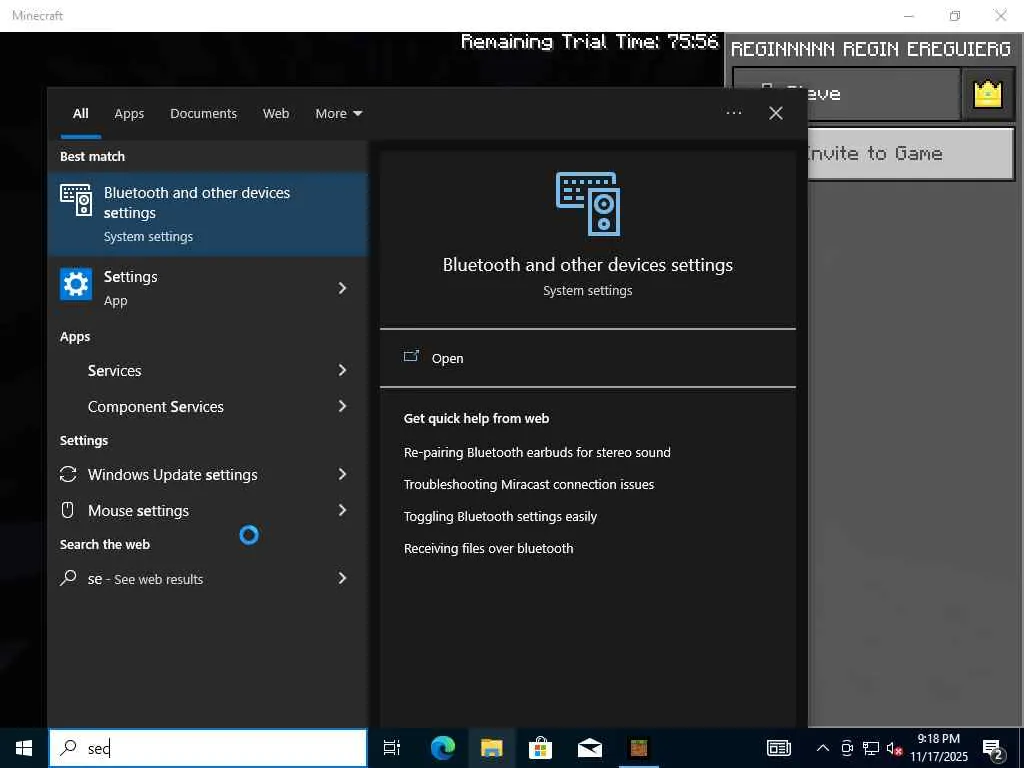1024x768 pixels.
Task: Switch to the Apps search tab
Action: tap(129, 114)
